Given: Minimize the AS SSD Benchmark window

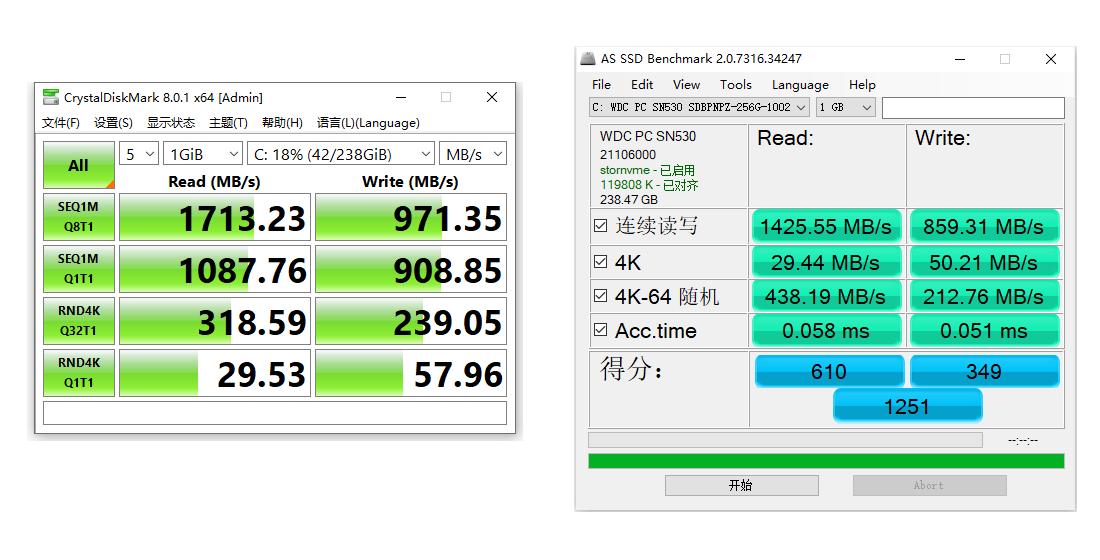Looking at the screenshot, I should [960, 59].
